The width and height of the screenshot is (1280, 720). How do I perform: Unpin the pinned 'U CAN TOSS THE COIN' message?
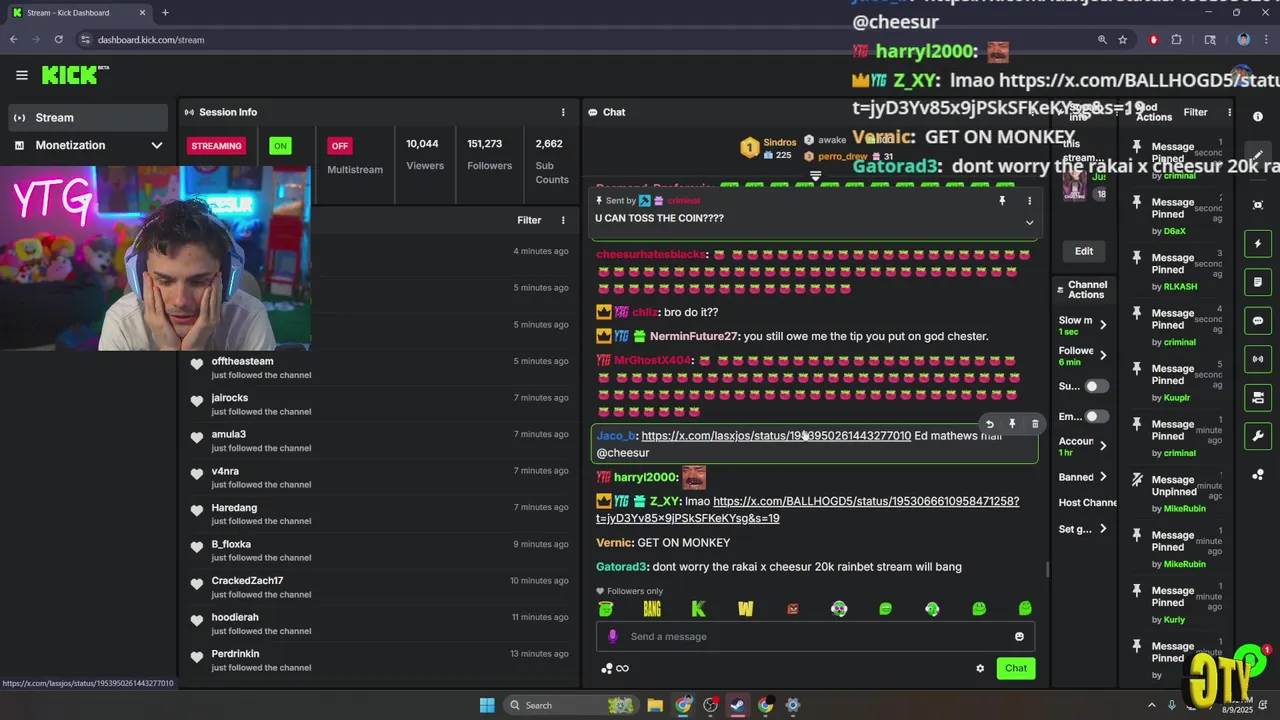[x=1002, y=201]
